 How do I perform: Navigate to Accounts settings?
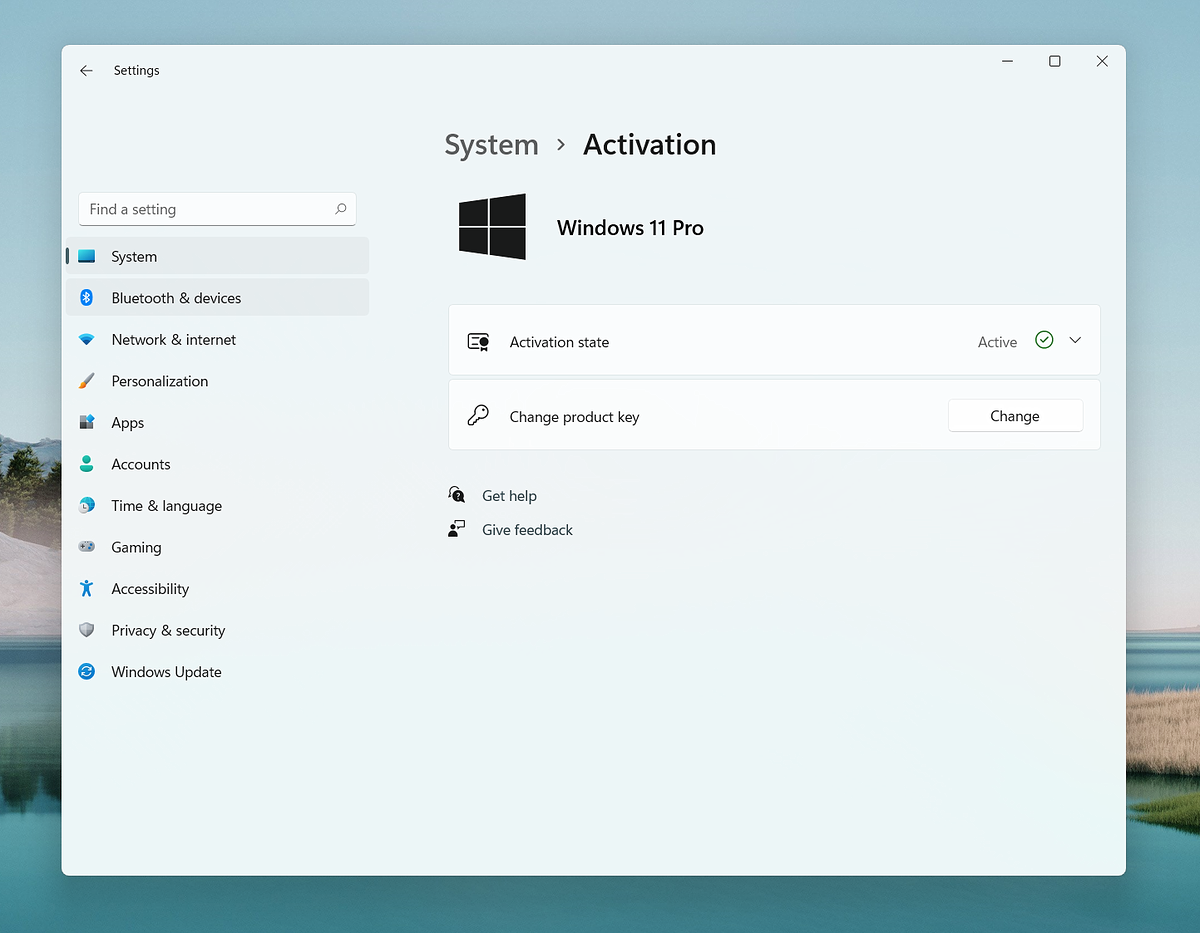coord(217,464)
